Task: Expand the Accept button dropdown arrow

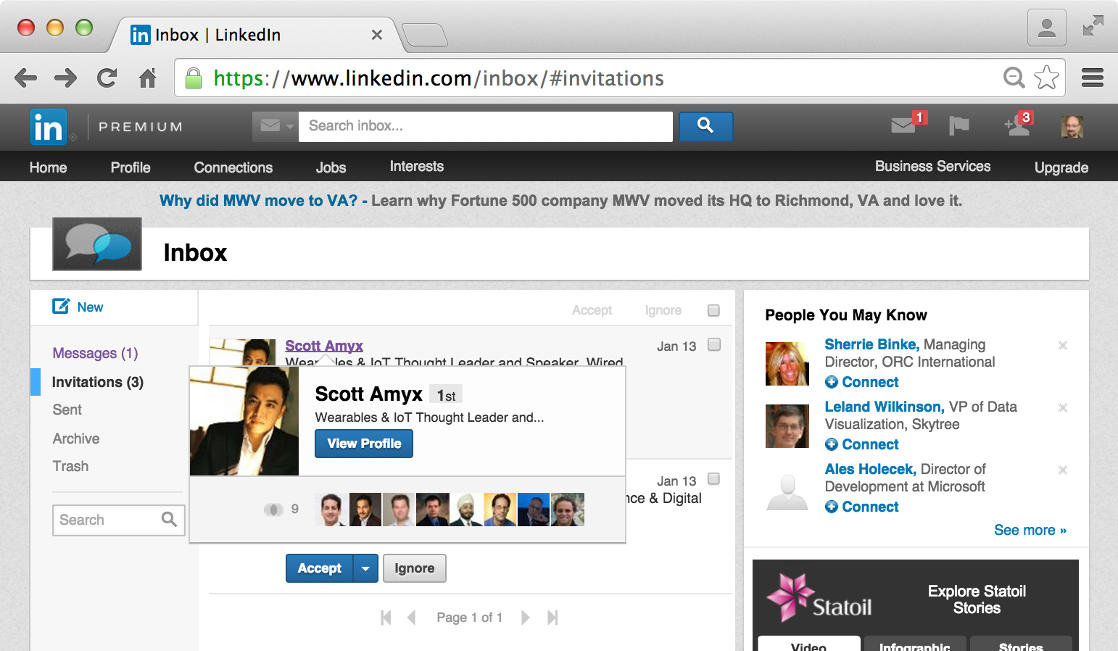Action: click(x=365, y=568)
